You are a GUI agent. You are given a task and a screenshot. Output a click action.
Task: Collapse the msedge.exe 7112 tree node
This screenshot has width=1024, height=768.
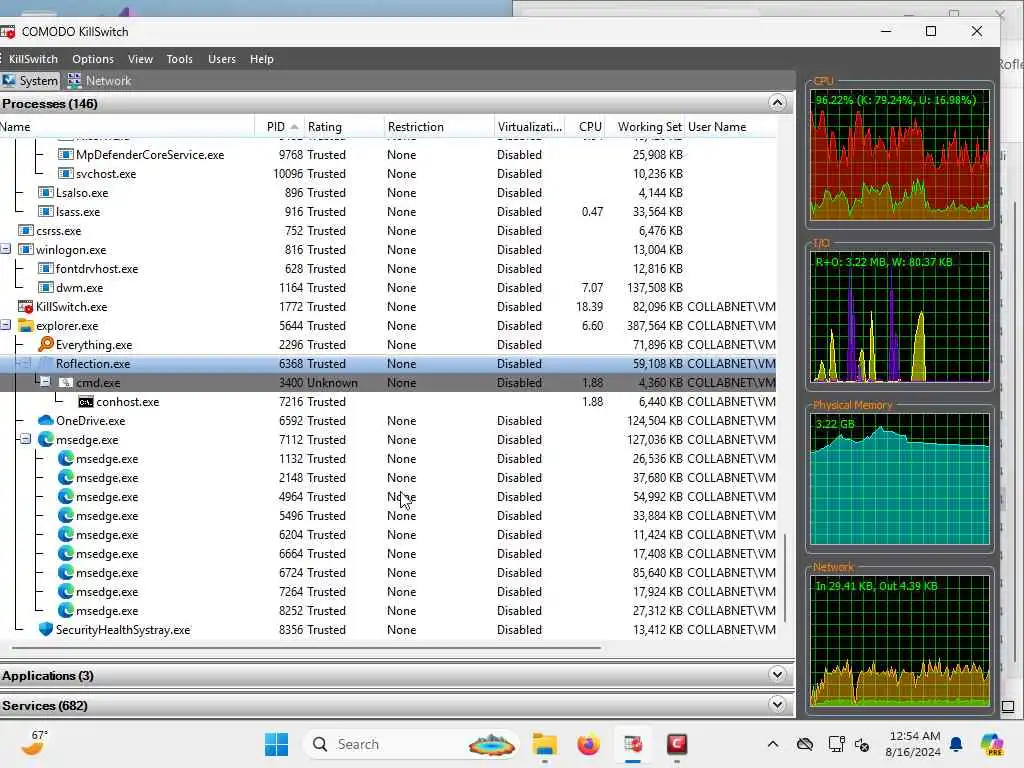[x=25, y=439]
